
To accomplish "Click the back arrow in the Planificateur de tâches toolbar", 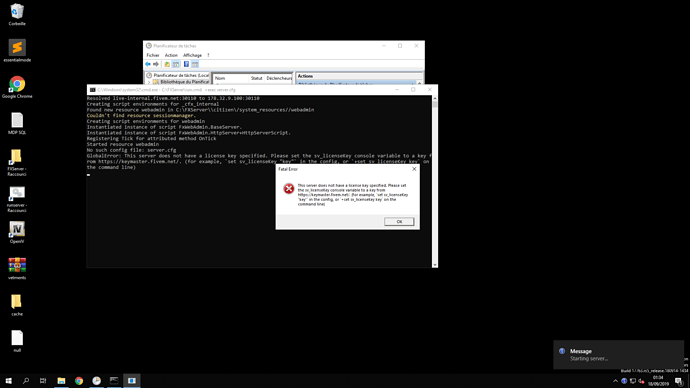I will (148, 64).
